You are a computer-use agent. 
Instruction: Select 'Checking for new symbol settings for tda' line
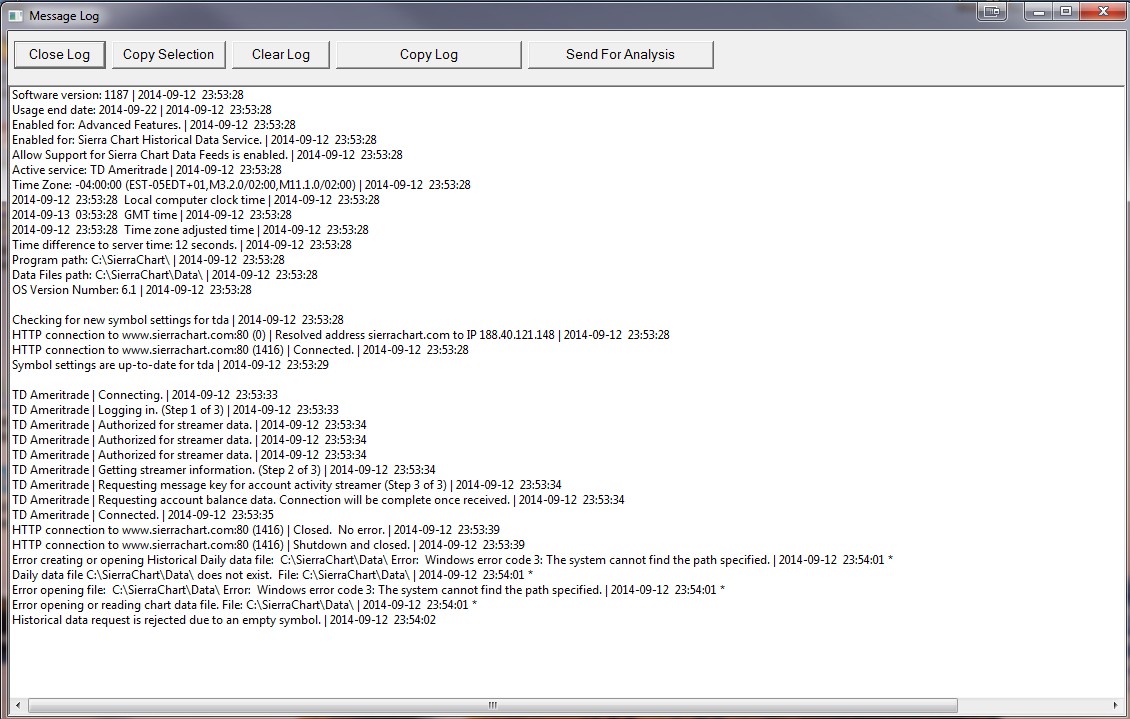tap(178, 321)
